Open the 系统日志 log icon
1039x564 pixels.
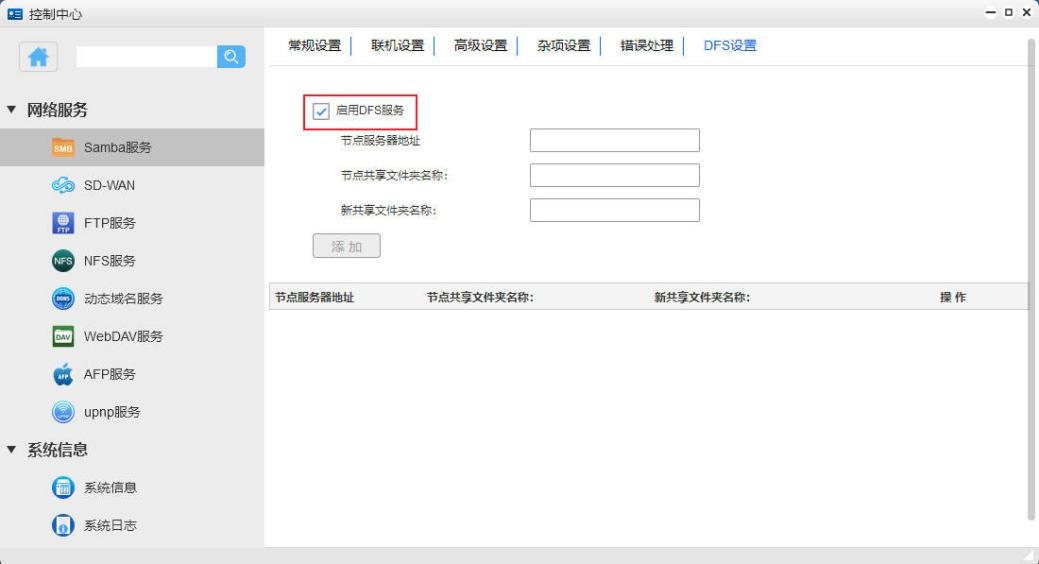pos(63,525)
